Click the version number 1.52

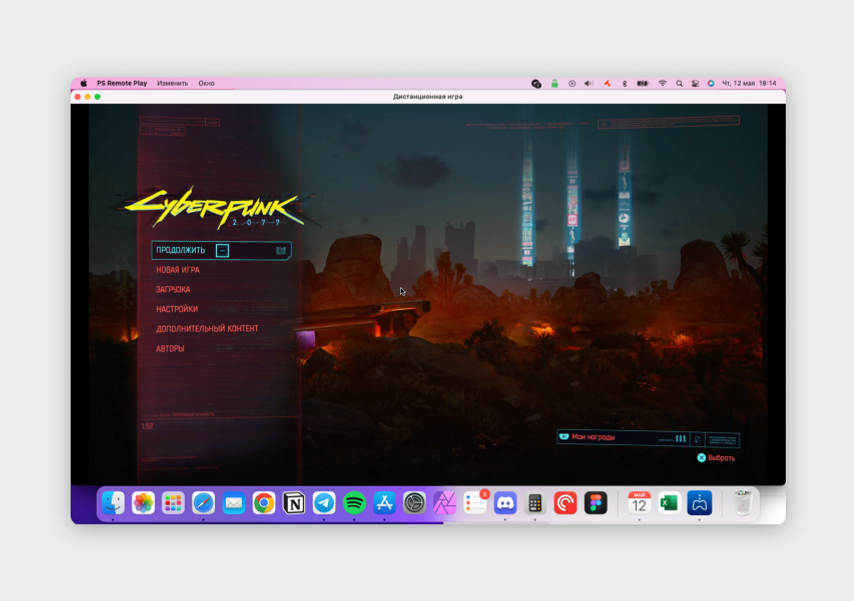[147, 426]
